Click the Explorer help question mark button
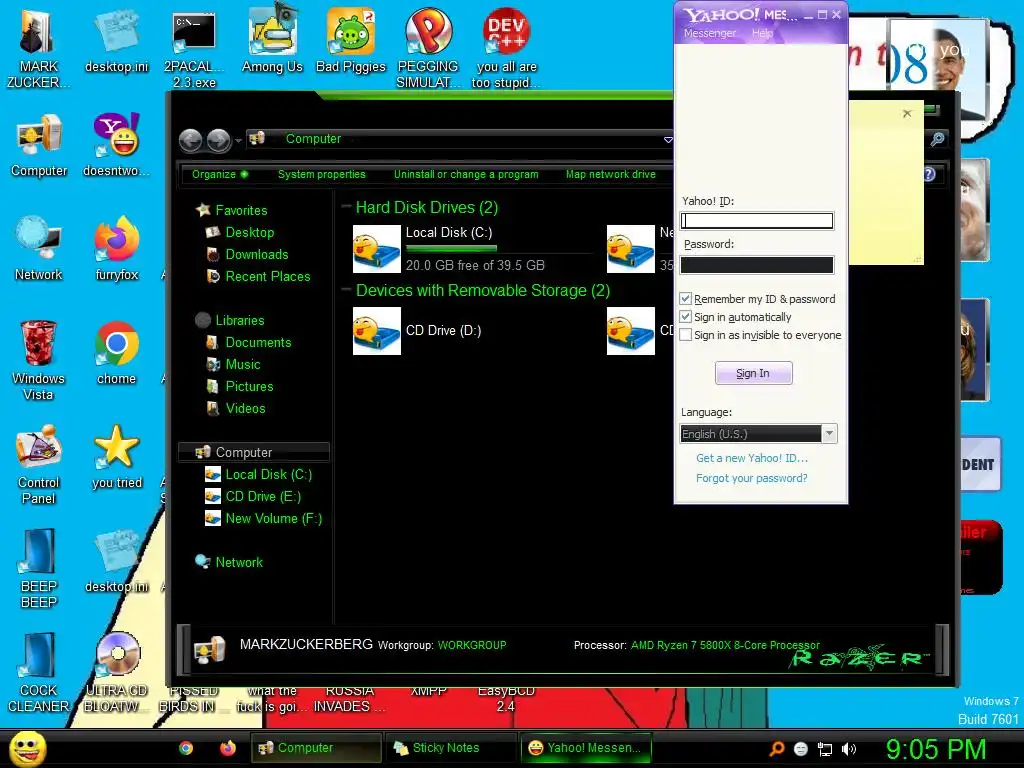Image resolution: width=1024 pixels, height=768 pixels. pos(929,174)
